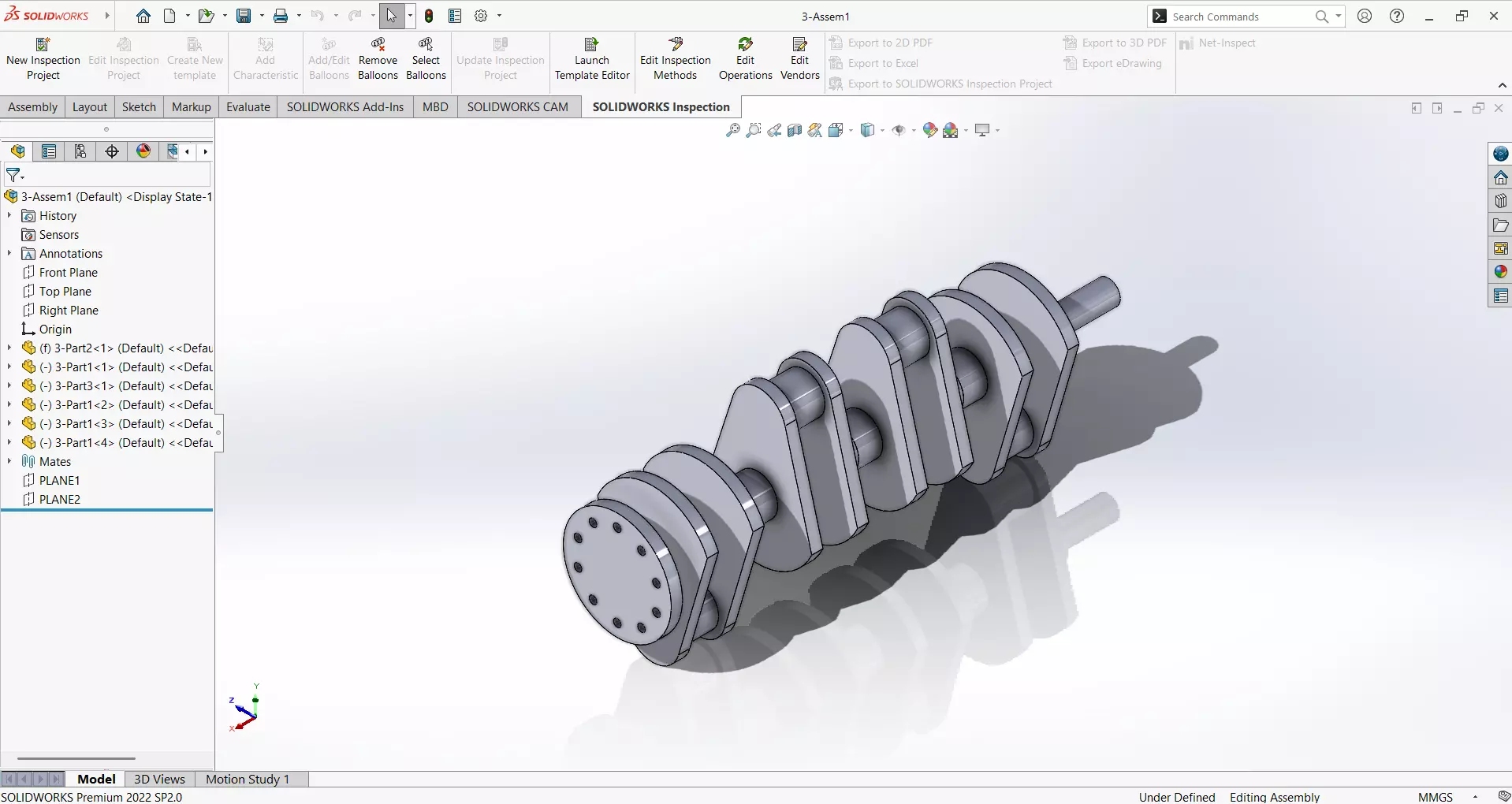
Task: Expand 3-Part1<4> component node
Action: (9, 442)
